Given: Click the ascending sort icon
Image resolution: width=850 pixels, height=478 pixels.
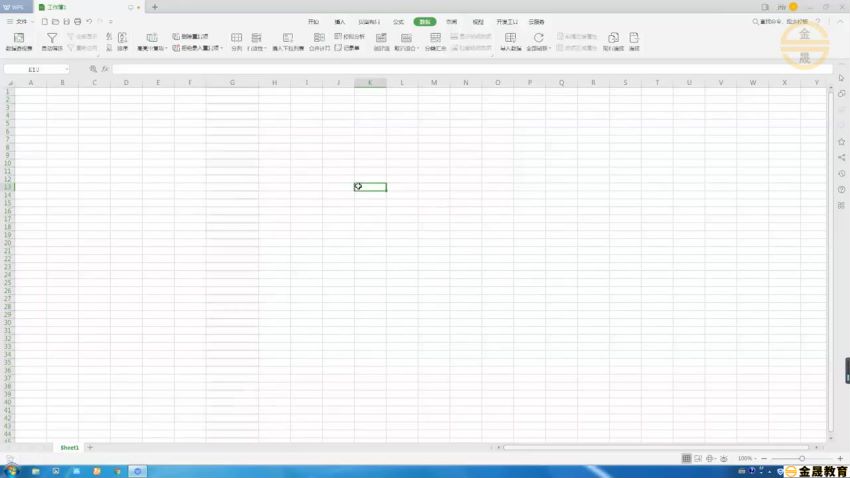Looking at the screenshot, I should point(109,37).
